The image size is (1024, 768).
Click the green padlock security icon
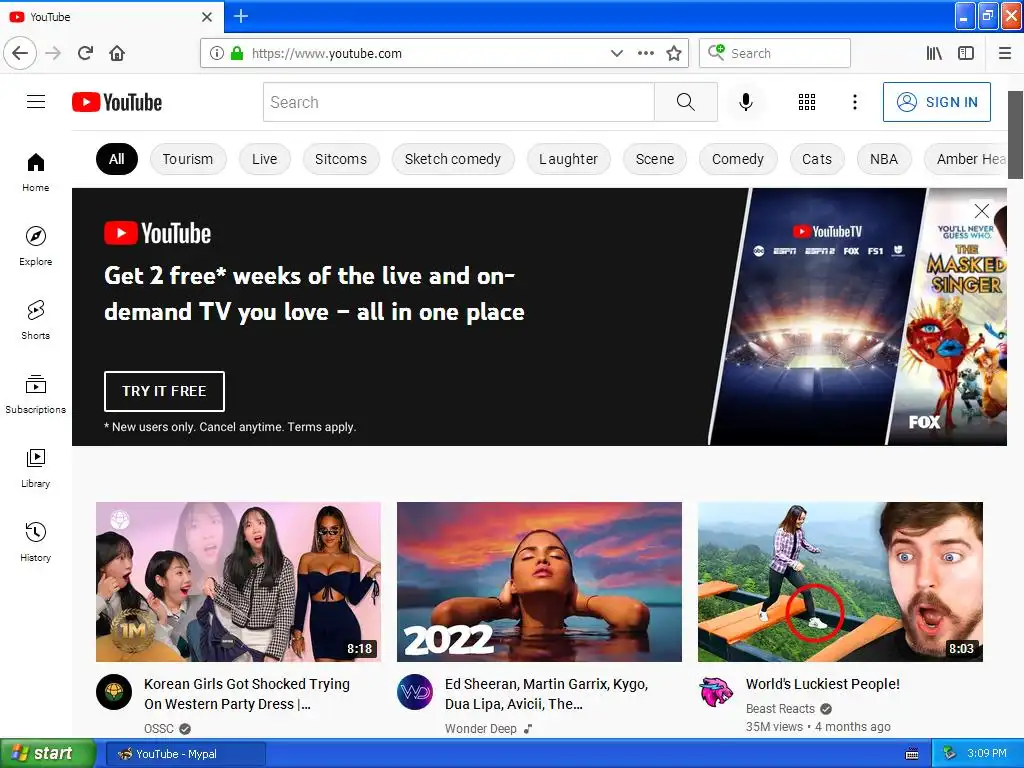(237, 53)
